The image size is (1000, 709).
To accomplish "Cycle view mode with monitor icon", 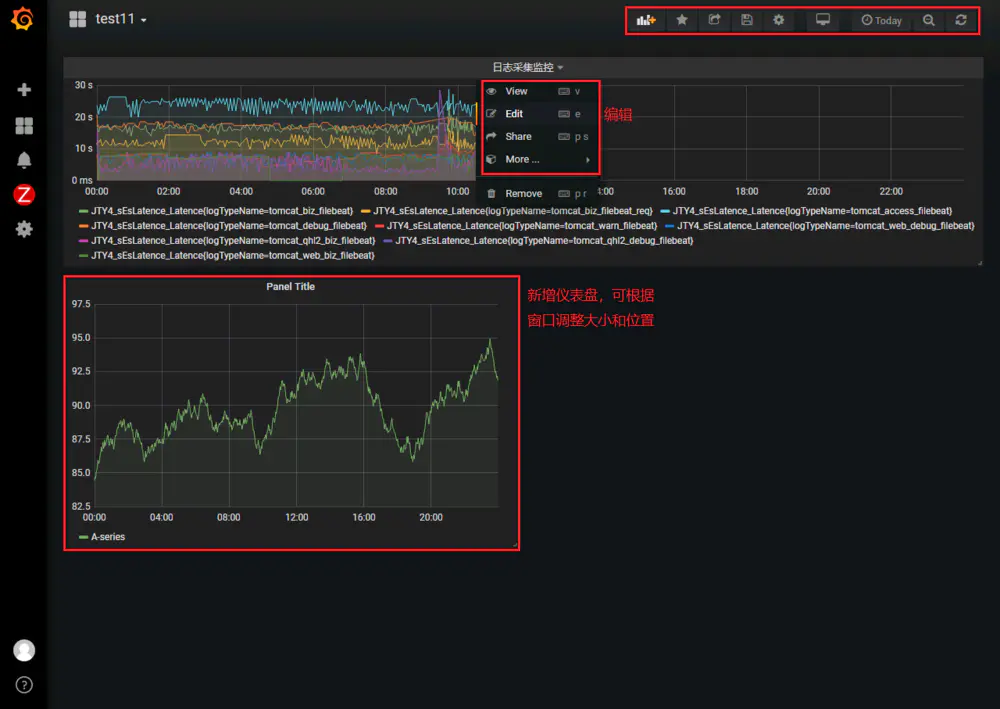I will click(823, 20).
